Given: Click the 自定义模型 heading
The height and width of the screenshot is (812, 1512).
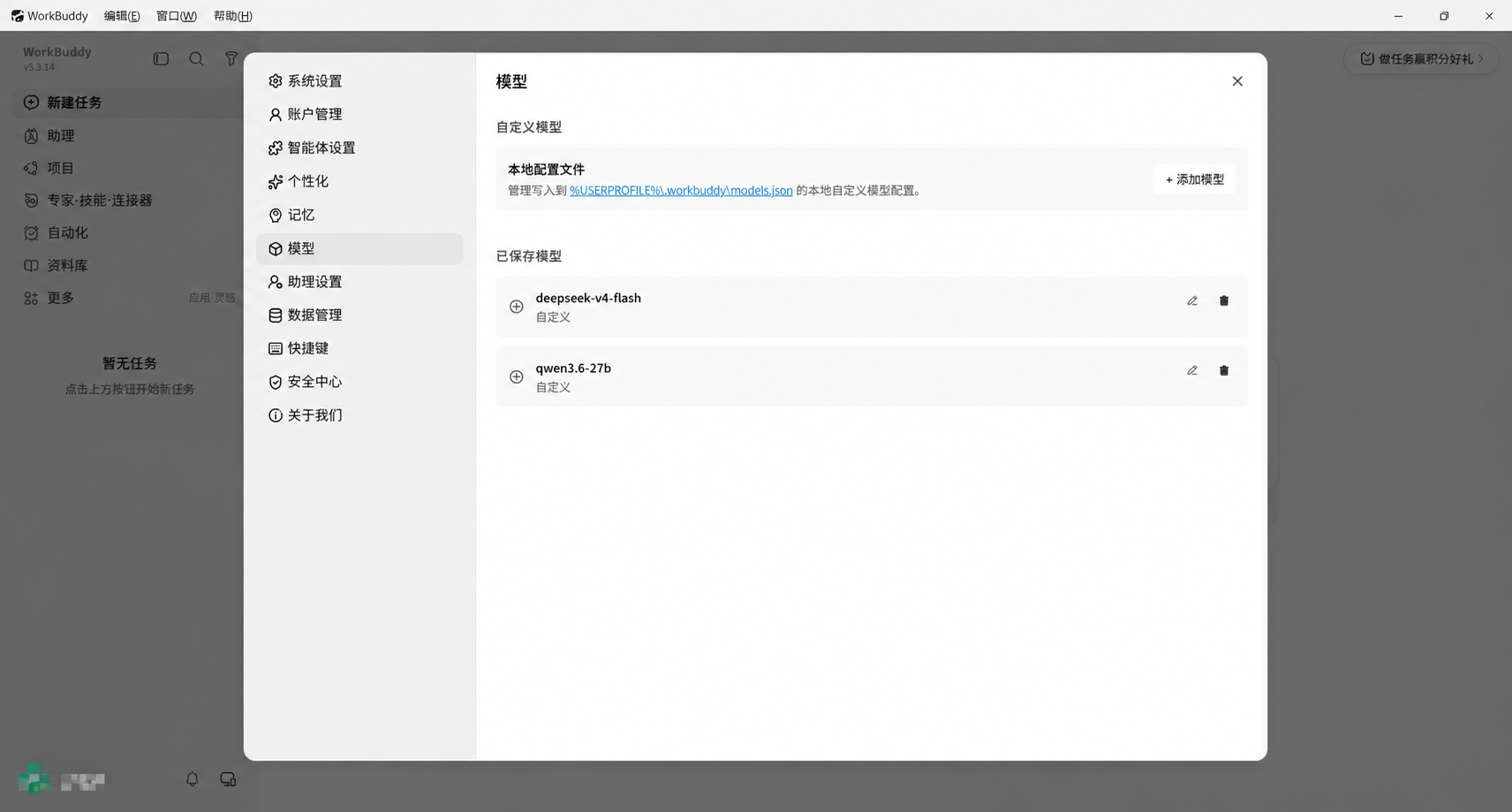Looking at the screenshot, I should 529,127.
